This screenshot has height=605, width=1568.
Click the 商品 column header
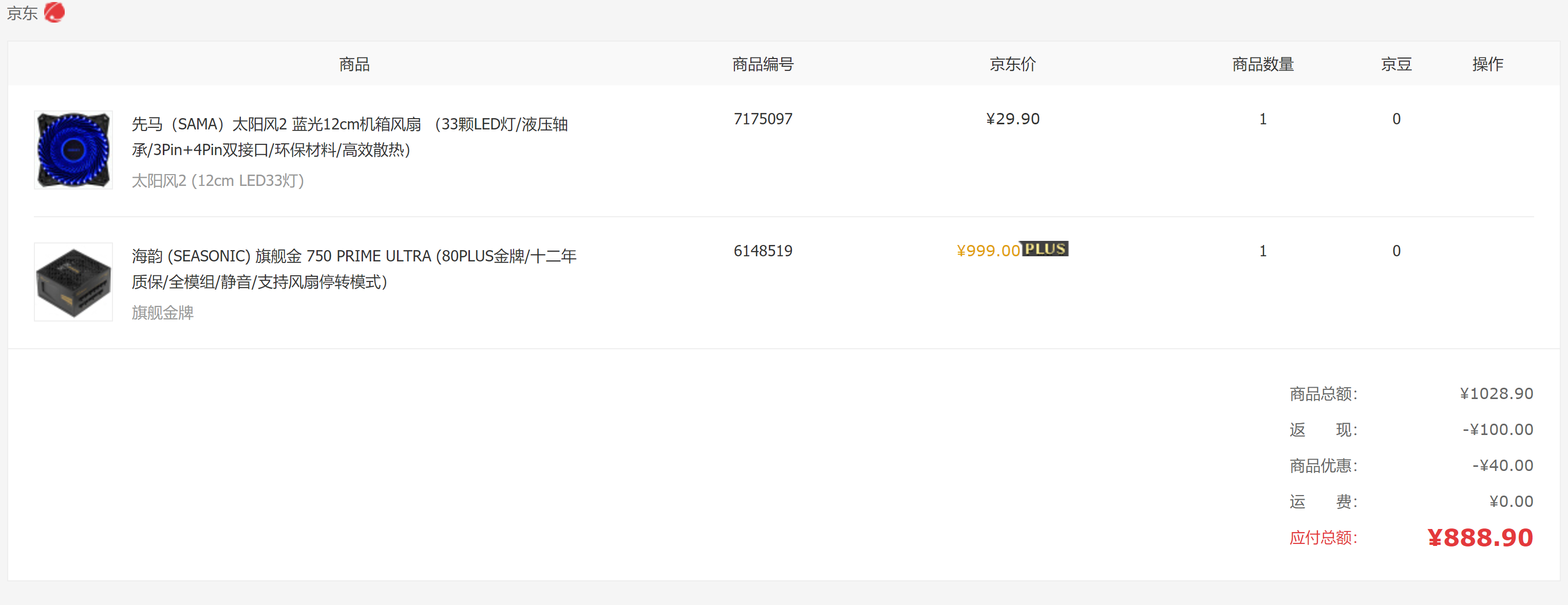[x=354, y=64]
